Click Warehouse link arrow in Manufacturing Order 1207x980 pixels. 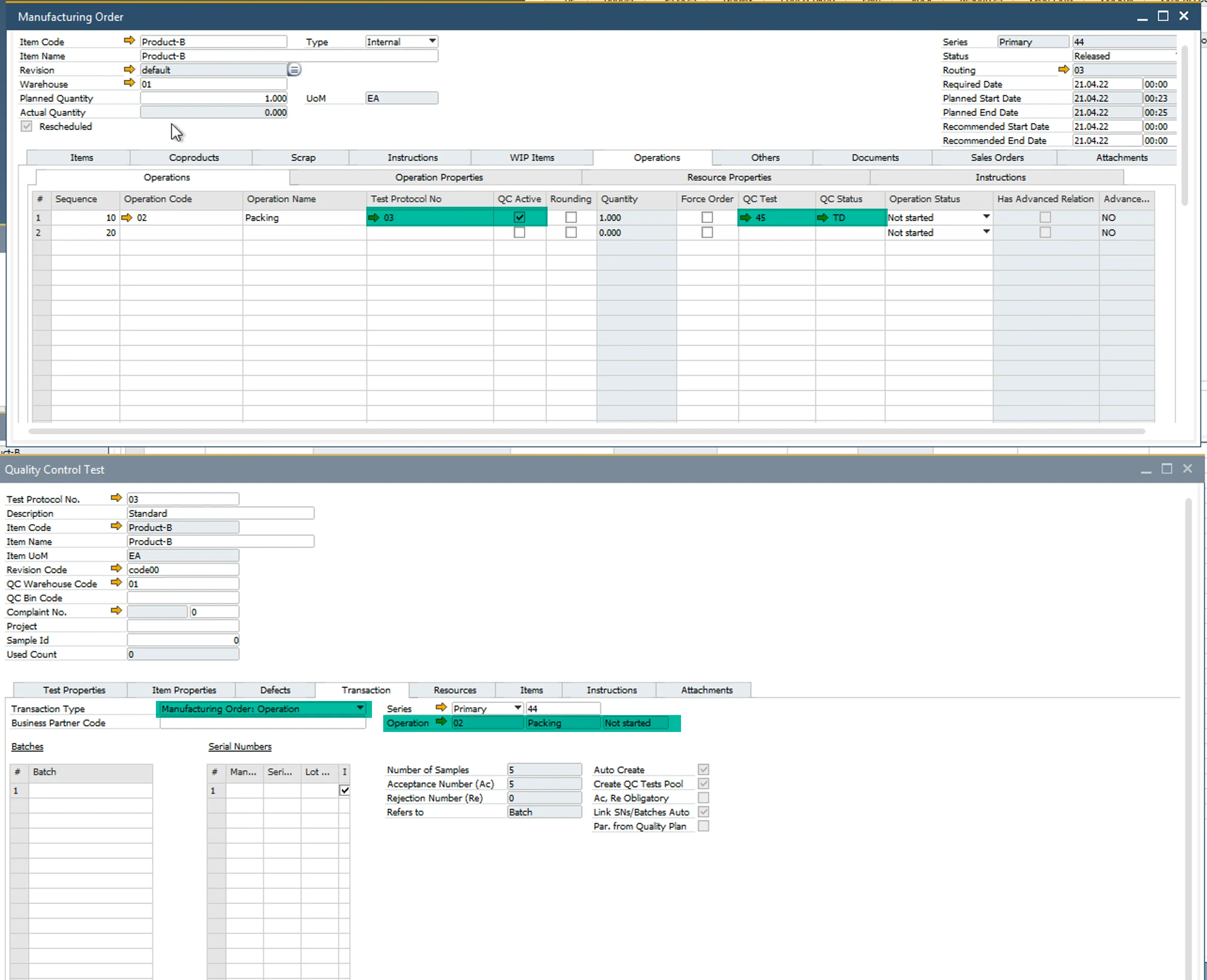point(129,83)
